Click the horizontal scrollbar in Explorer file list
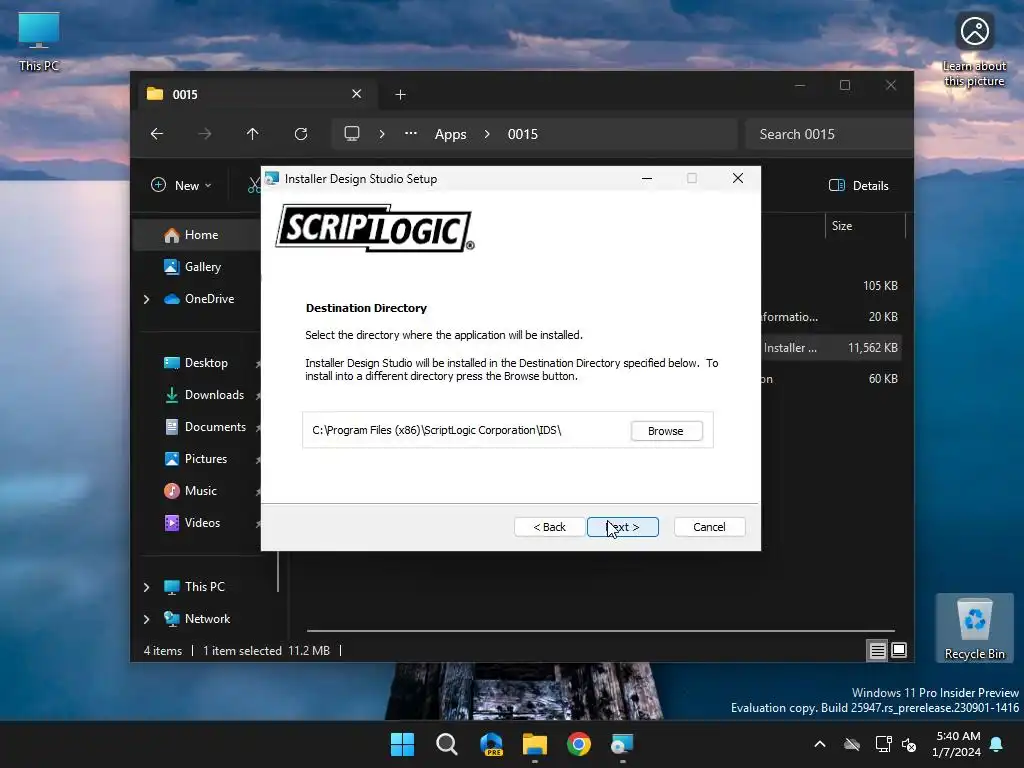 coord(600,631)
